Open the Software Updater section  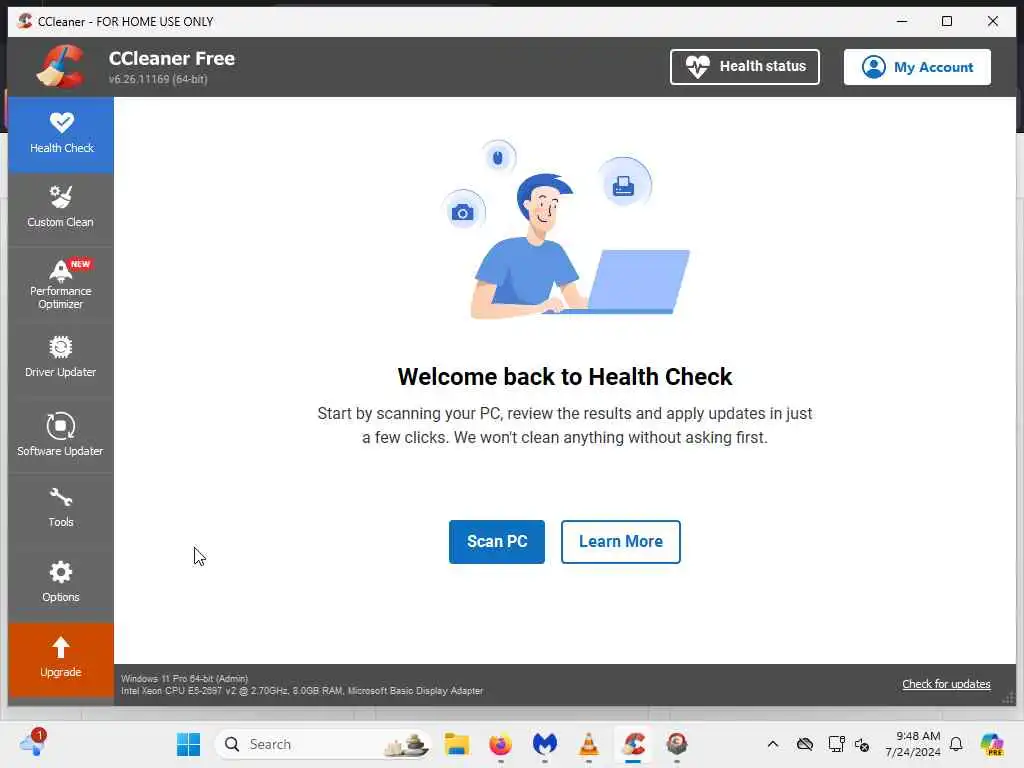[x=61, y=435]
